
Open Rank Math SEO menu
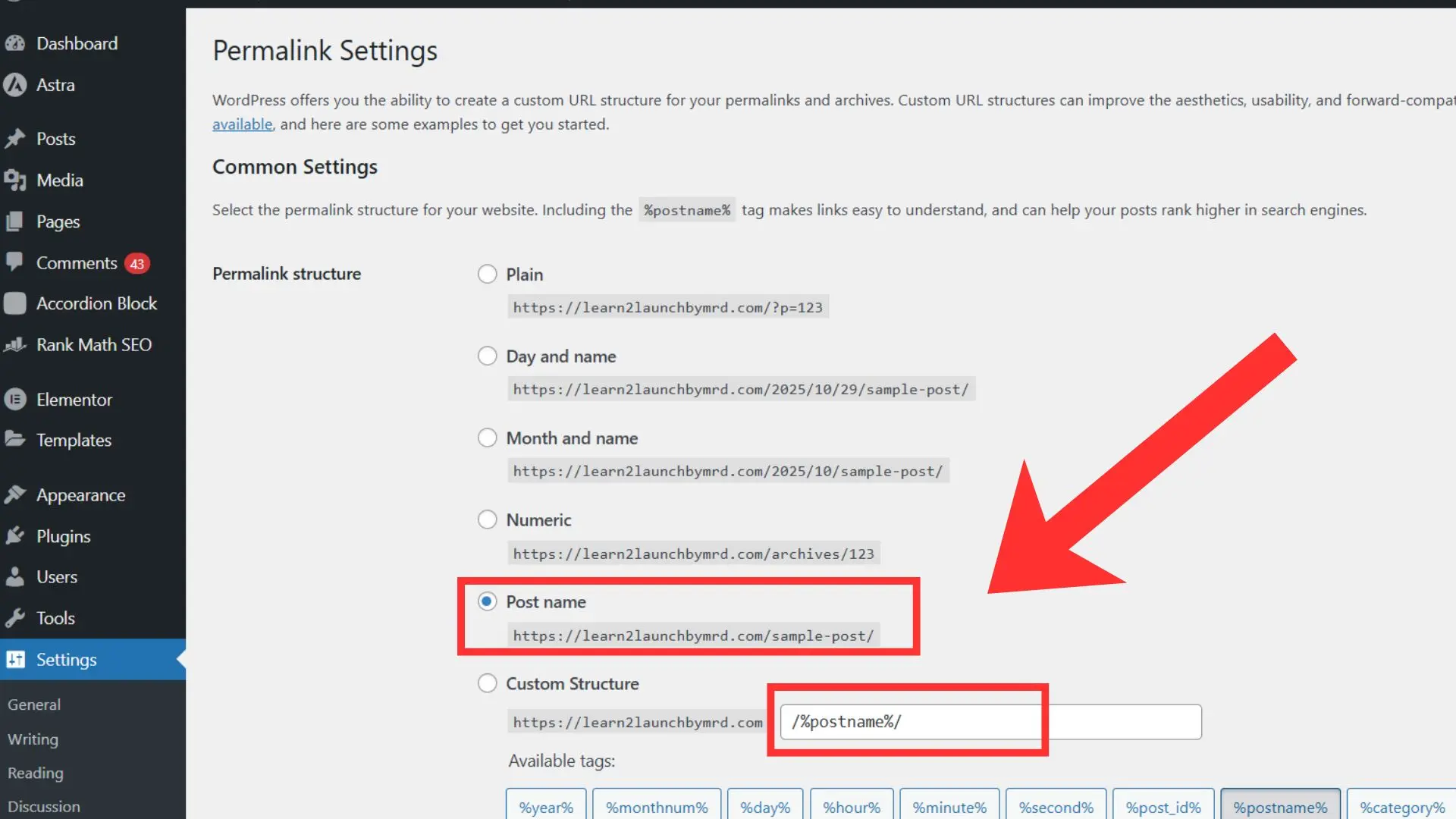[93, 345]
